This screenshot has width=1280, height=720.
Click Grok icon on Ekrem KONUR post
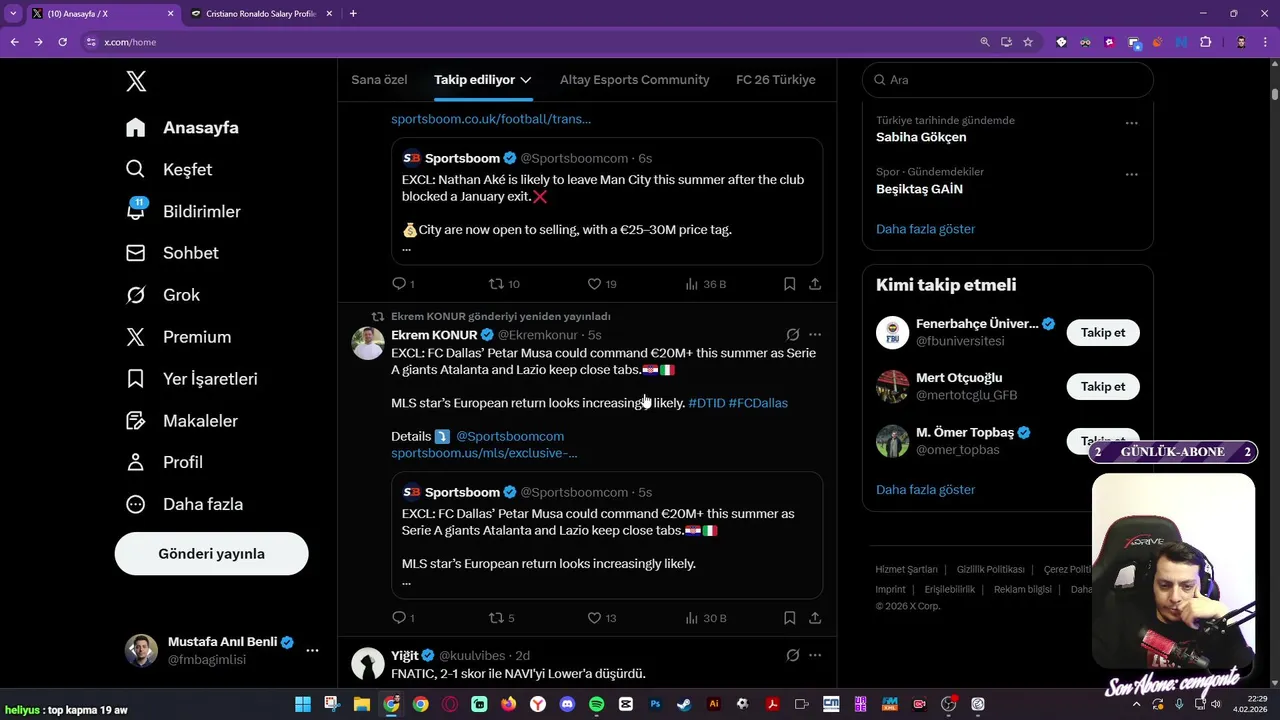pos(792,335)
